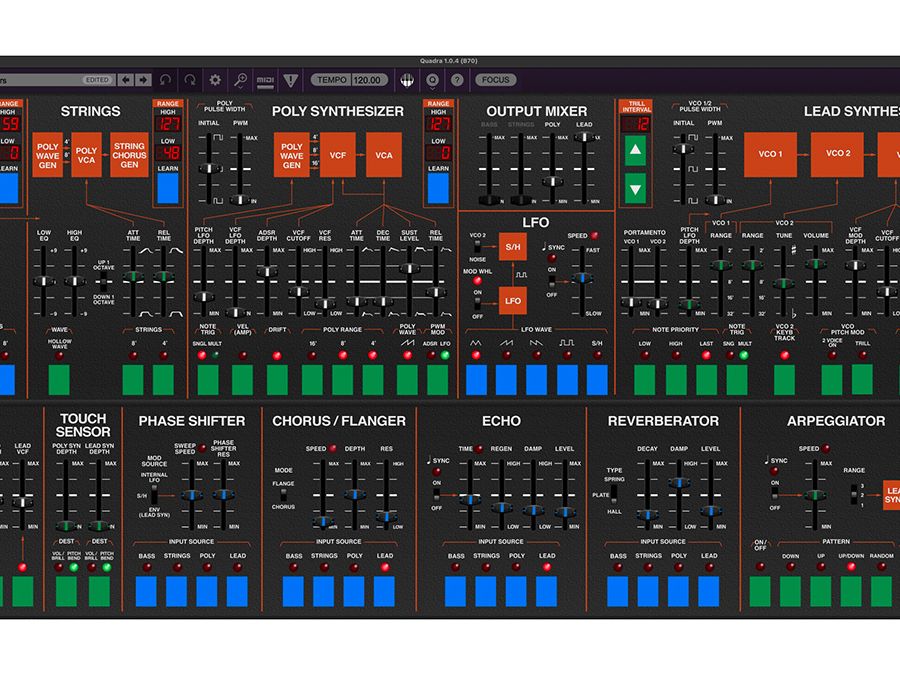Flip the Strings Up/Down 1 Octave switch

103,281
